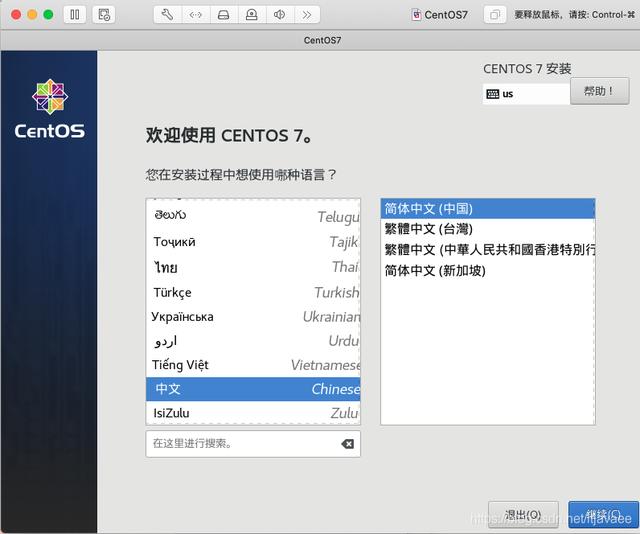Click the 退出(Q) quit button
This screenshot has height=534, width=640.
click(x=523, y=514)
